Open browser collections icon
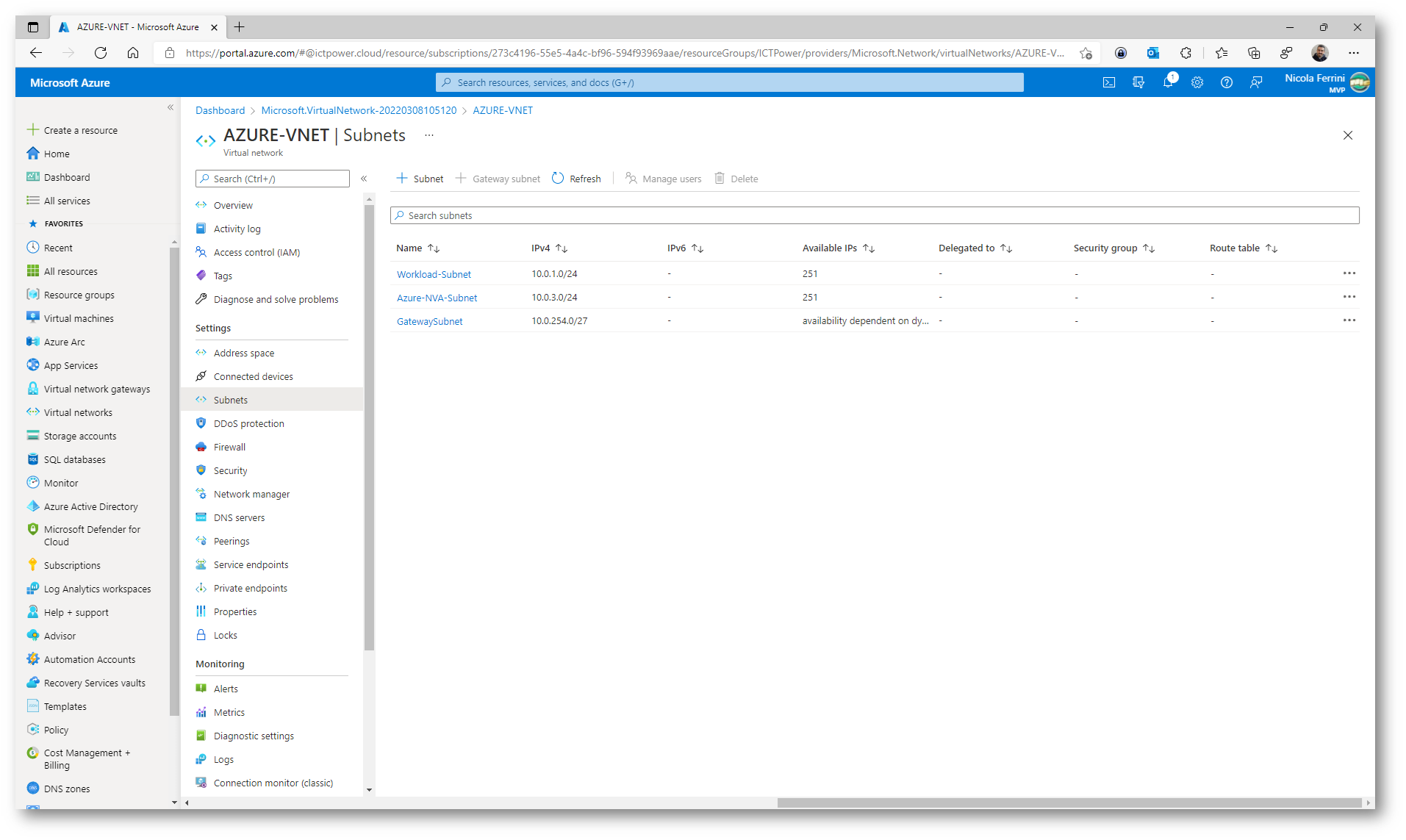This screenshot has width=1406, height=840. [x=1254, y=53]
